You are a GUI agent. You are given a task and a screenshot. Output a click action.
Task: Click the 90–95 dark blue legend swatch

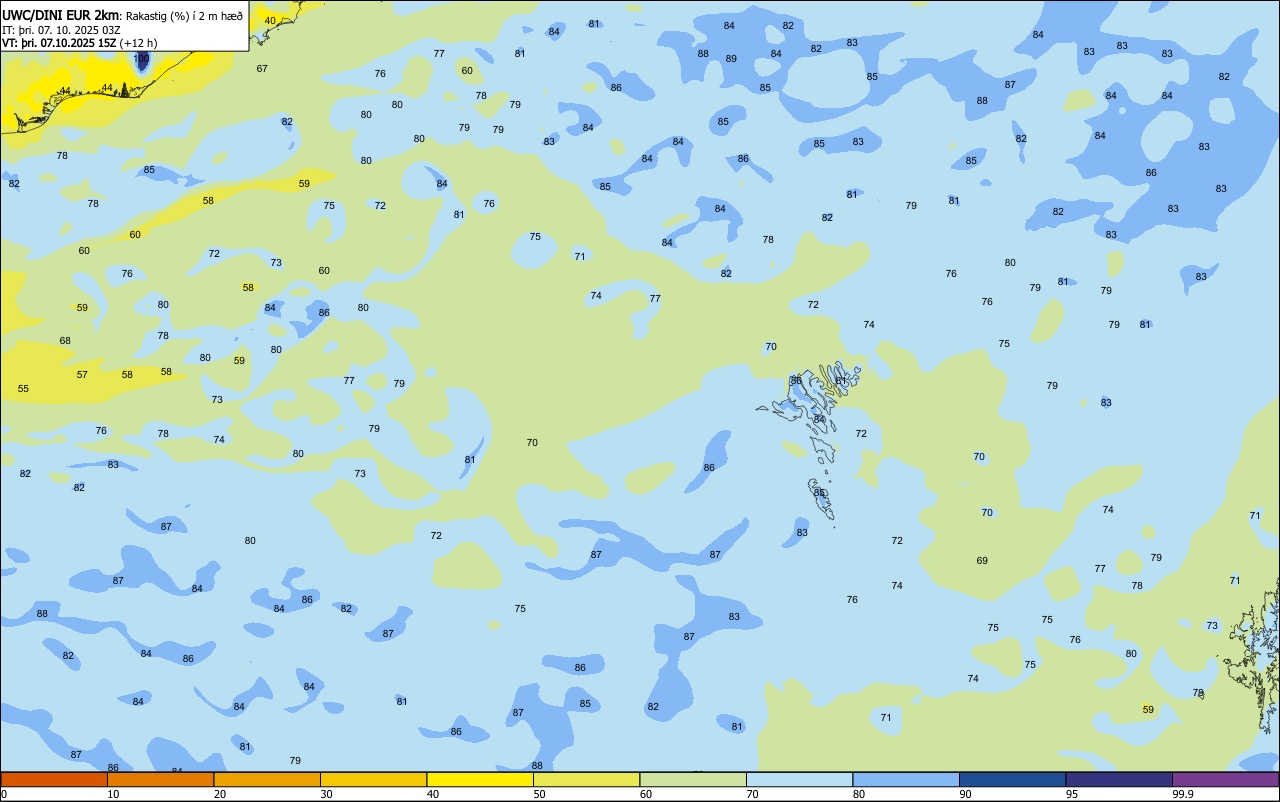[x=1013, y=779]
